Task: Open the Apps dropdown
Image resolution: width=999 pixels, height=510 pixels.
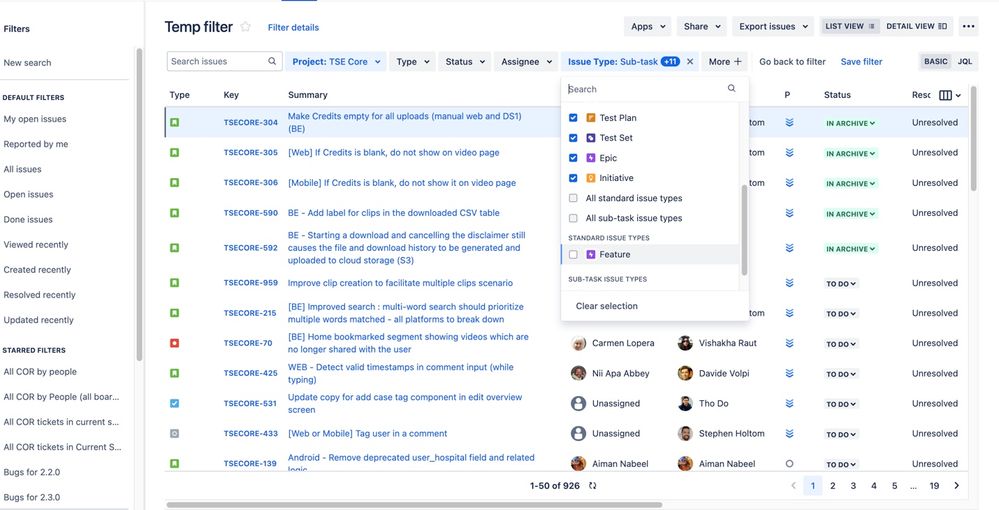Action: (647, 26)
